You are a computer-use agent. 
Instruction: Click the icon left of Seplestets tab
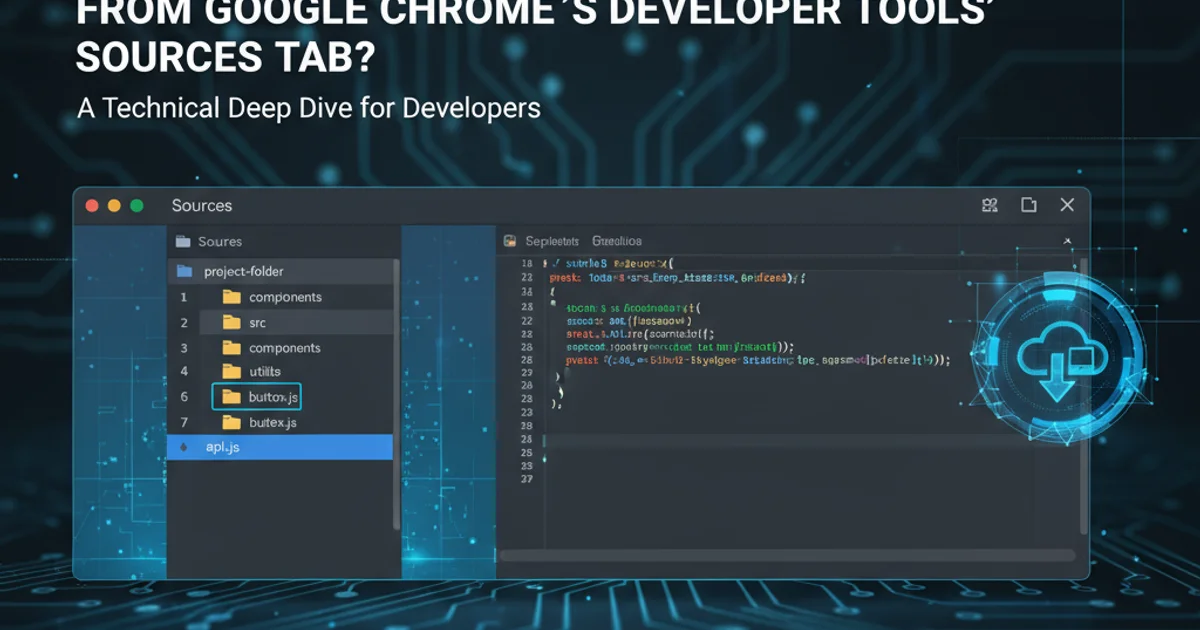coord(509,241)
